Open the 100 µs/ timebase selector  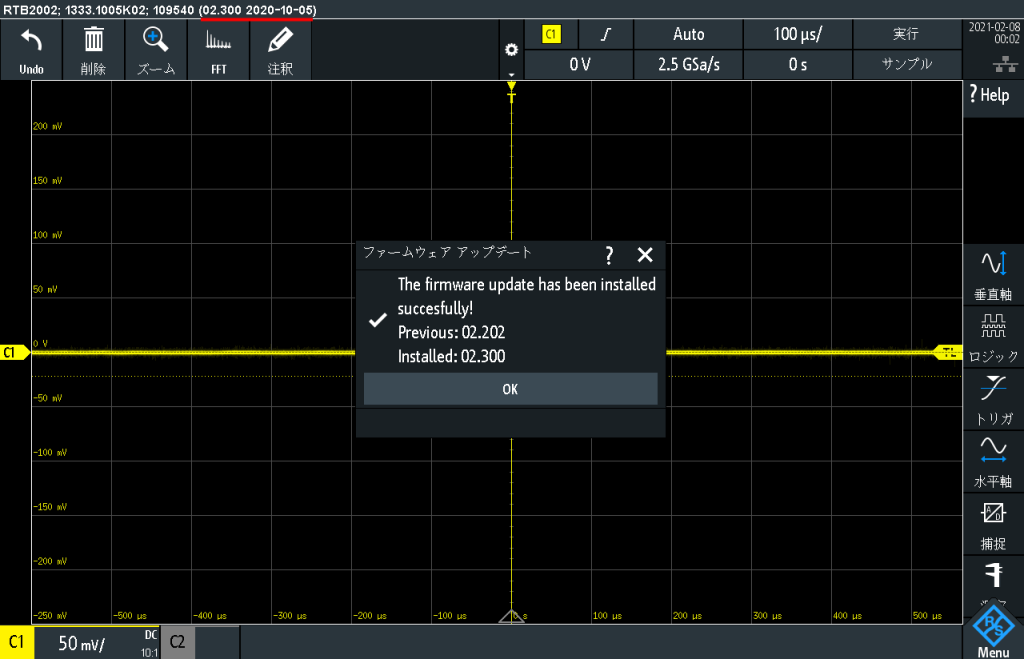tap(797, 34)
